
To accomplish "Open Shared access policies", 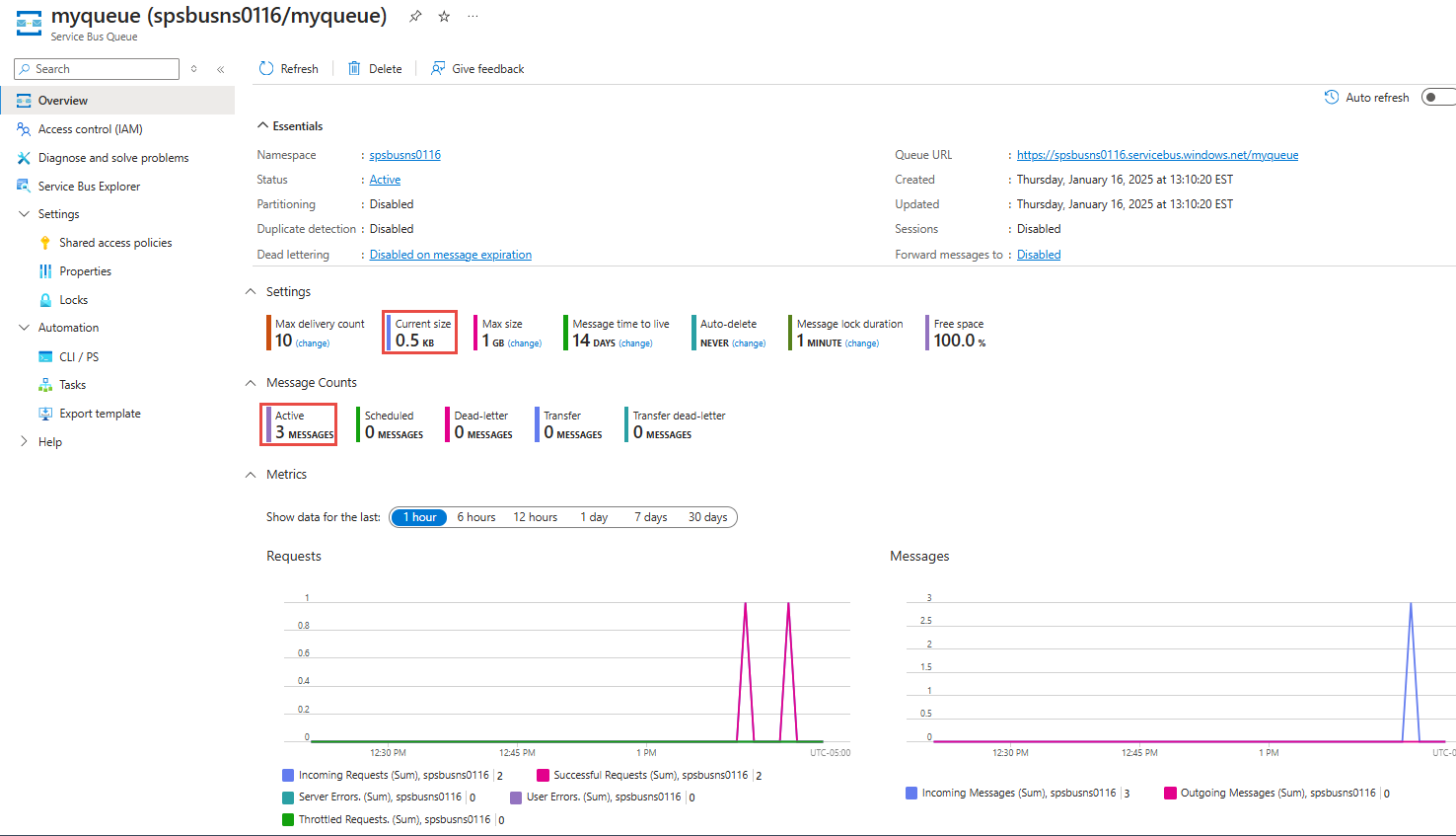I will pyautogui.click(x=117, y=243).
